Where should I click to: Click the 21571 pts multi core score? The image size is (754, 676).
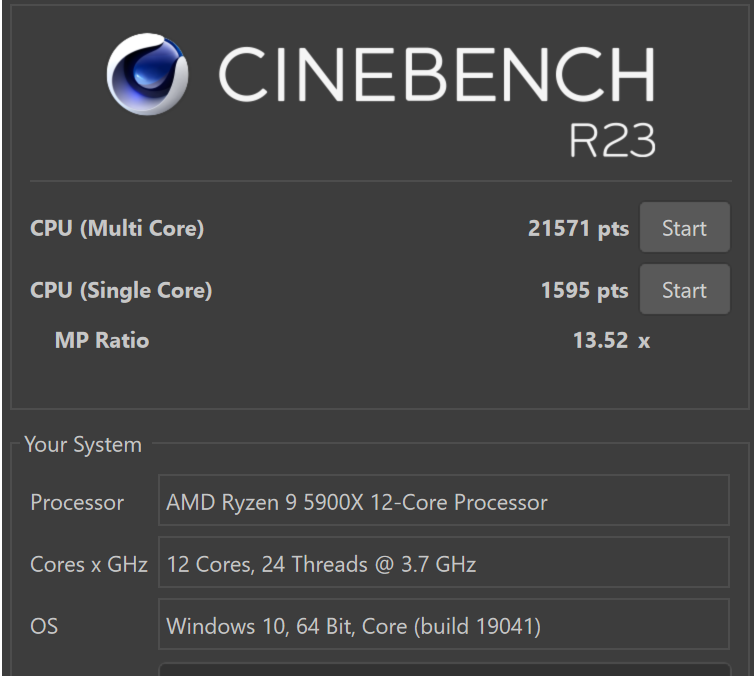click(578, 229)
